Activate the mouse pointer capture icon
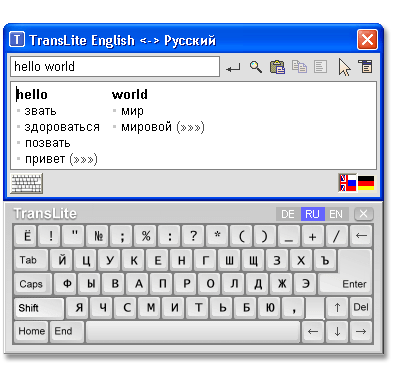 click(344, 67)
